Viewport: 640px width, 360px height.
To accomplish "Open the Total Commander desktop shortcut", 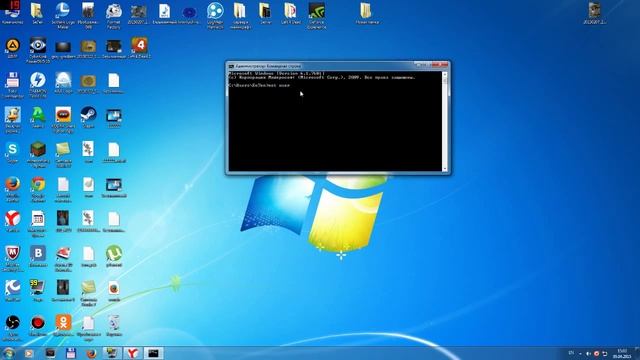I will point(13,80).
